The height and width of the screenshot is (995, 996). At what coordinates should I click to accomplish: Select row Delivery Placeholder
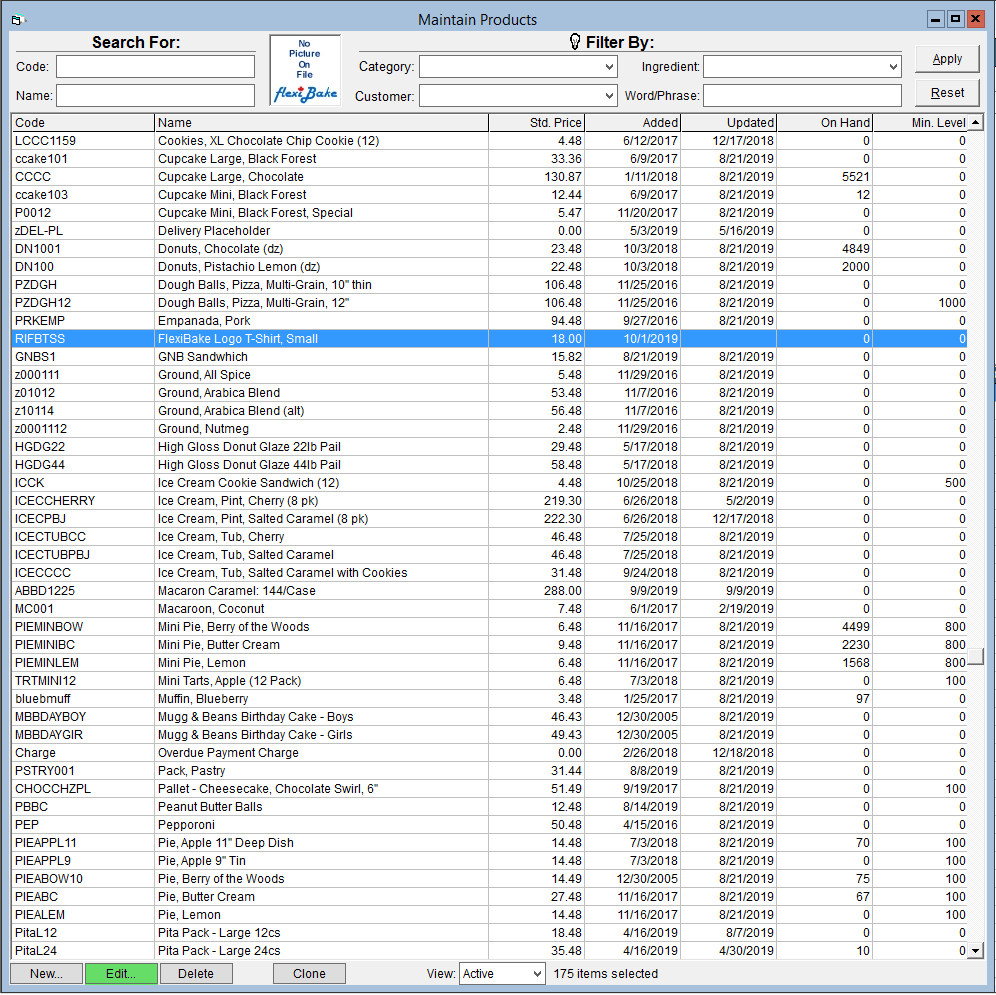(490, 231)
